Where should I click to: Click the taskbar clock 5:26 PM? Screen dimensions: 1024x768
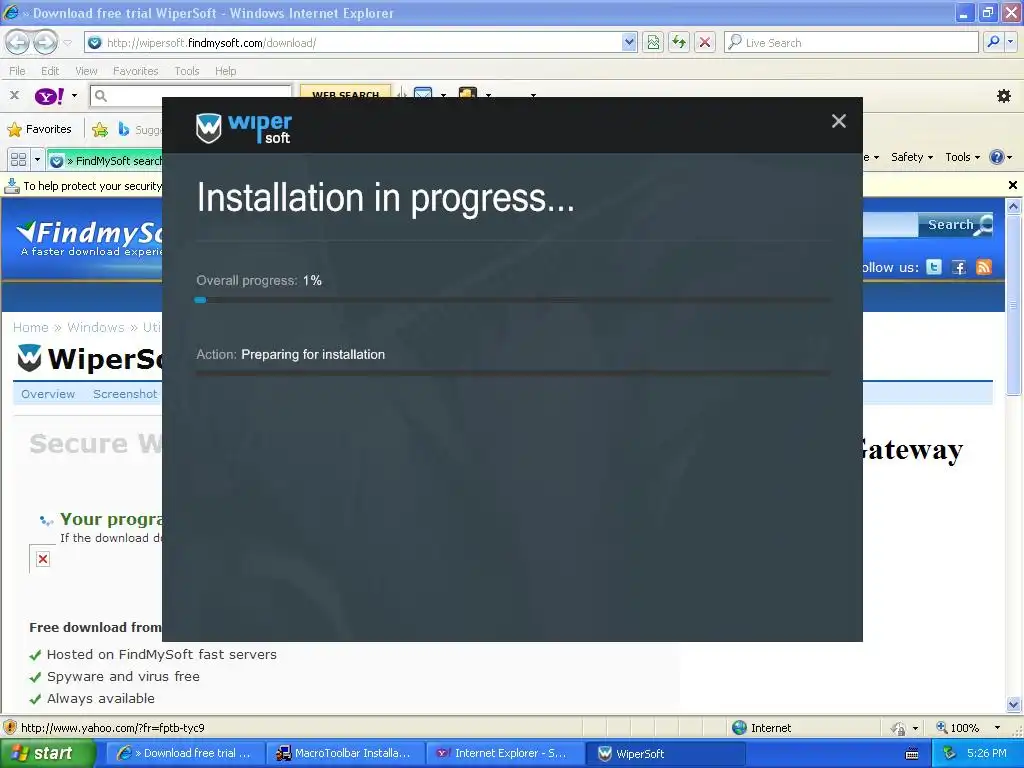point(986,753)
